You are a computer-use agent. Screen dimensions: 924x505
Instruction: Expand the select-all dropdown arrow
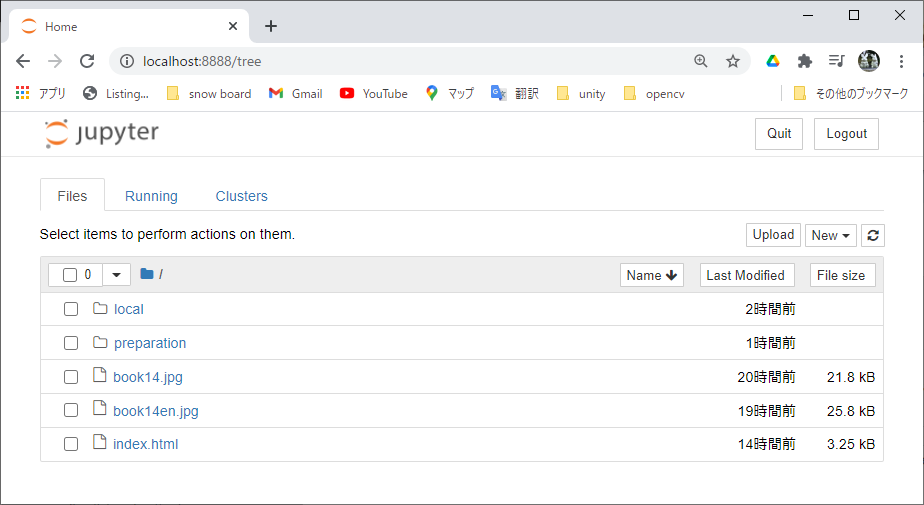[x=117, y=275]
